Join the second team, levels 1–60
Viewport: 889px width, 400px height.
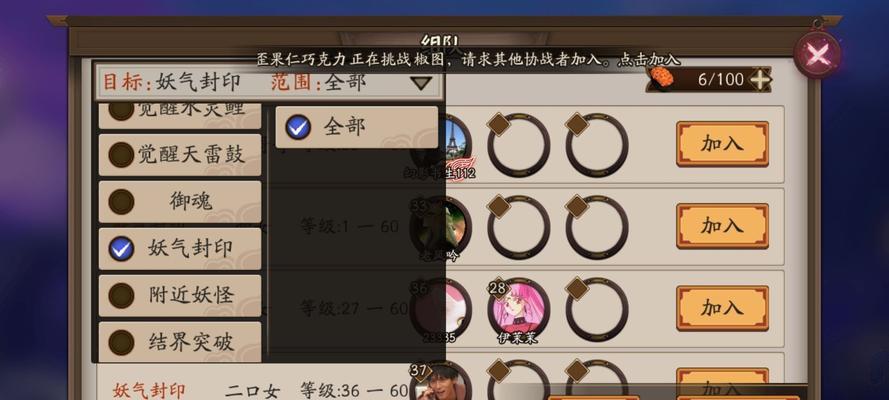722,226
